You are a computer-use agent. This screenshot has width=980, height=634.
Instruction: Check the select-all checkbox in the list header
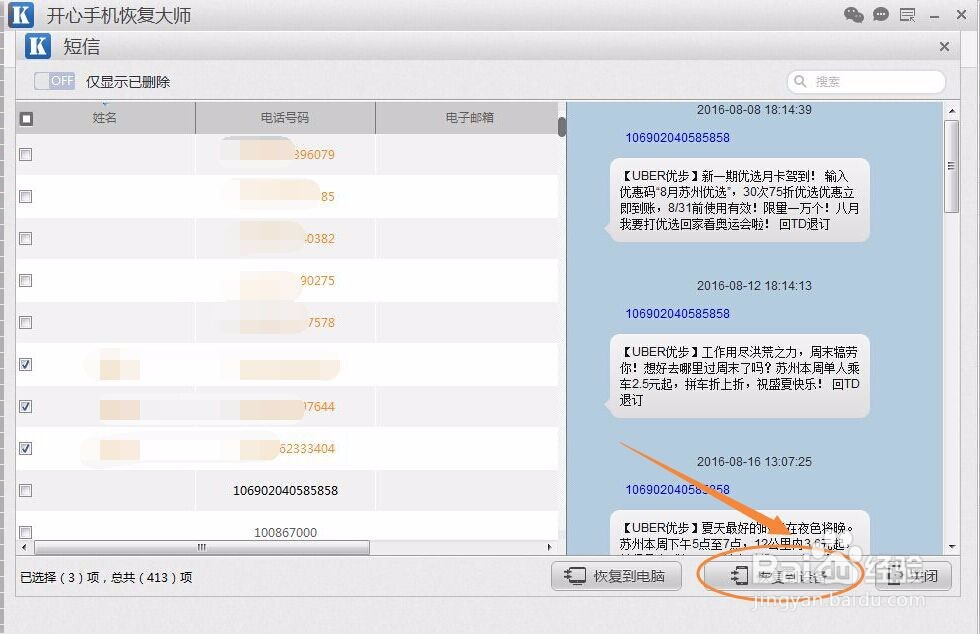[x=27, y=117]
